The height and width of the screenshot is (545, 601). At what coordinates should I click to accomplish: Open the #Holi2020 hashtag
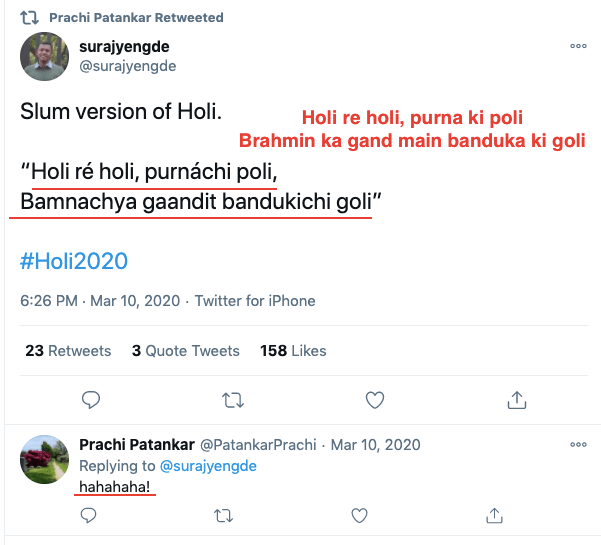tap(74, 261)
